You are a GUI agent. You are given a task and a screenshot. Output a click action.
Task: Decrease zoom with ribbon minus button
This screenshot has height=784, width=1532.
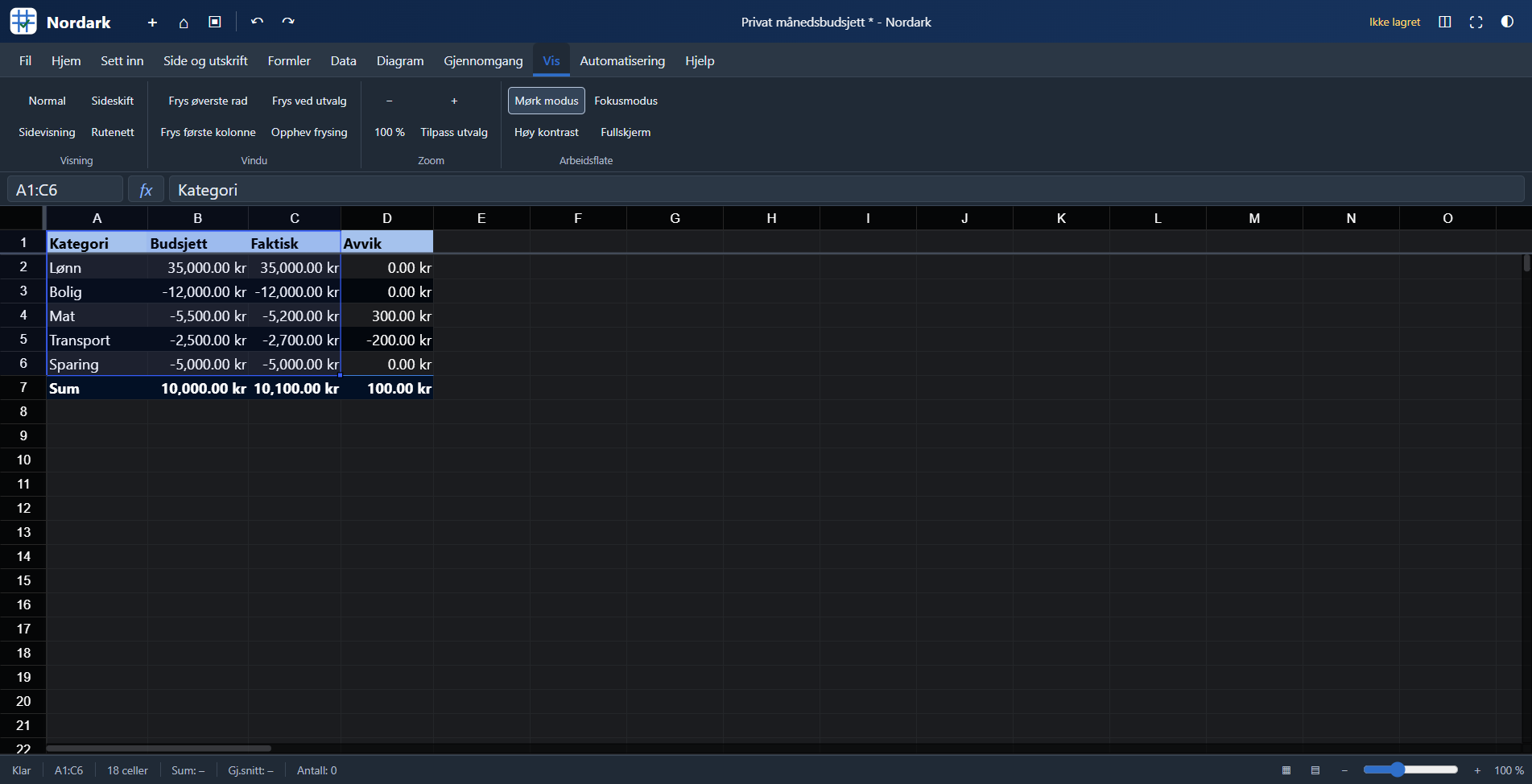pyautogui.click(x=390, y=101)
